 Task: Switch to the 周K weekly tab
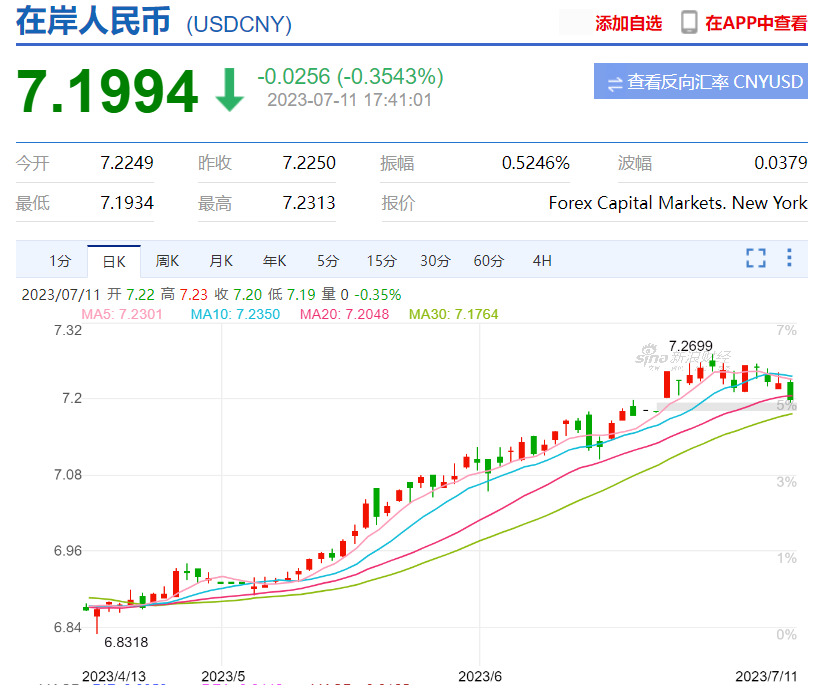click(167, 261)
